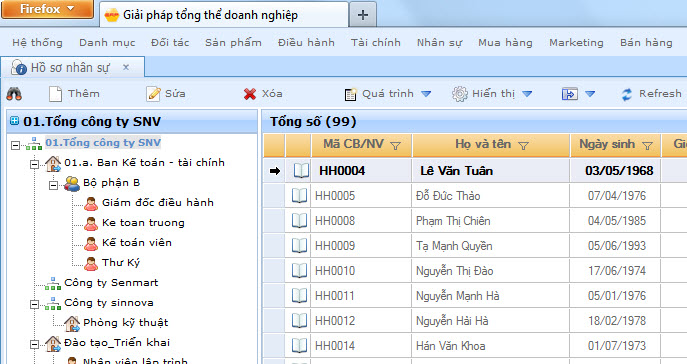The width and height of the screenshot is (687, 364).
Task: Open the Firefox menu button
Action: pyautogui.click(x=47, y=9)
